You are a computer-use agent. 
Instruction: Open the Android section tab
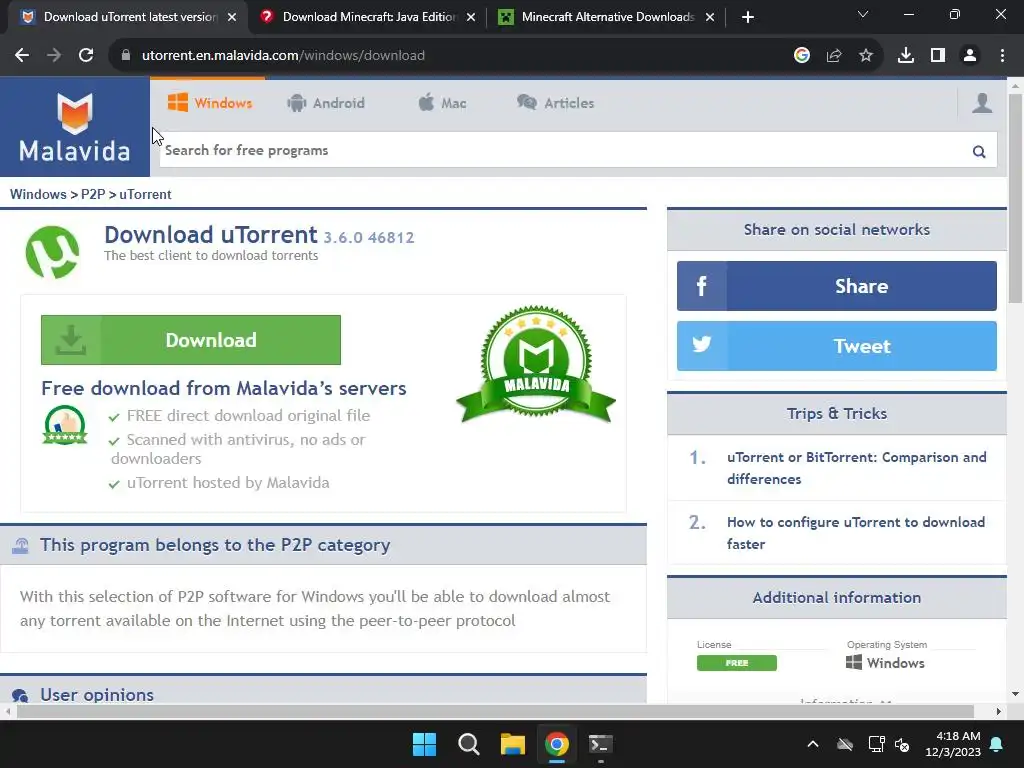click(325, 103)
